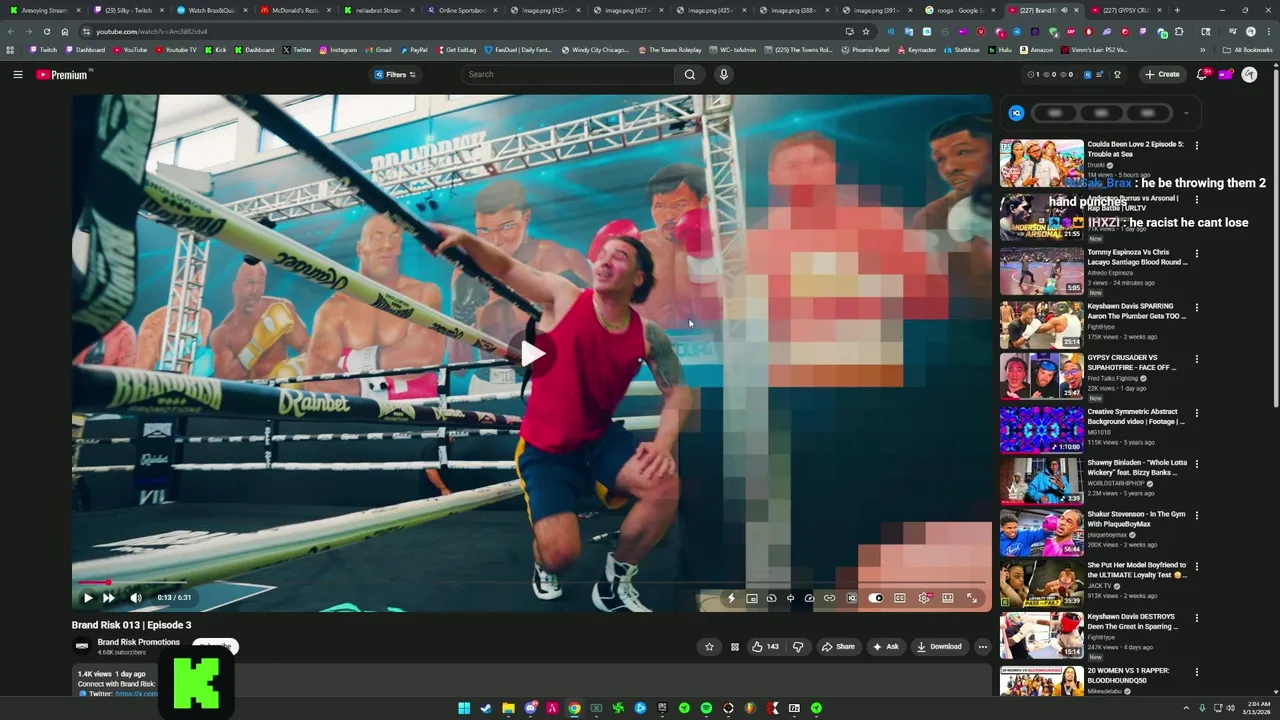Viewport: 1280px width, 720px height.
Task: Open Spotify from taskbar
Action: point(706,708)
